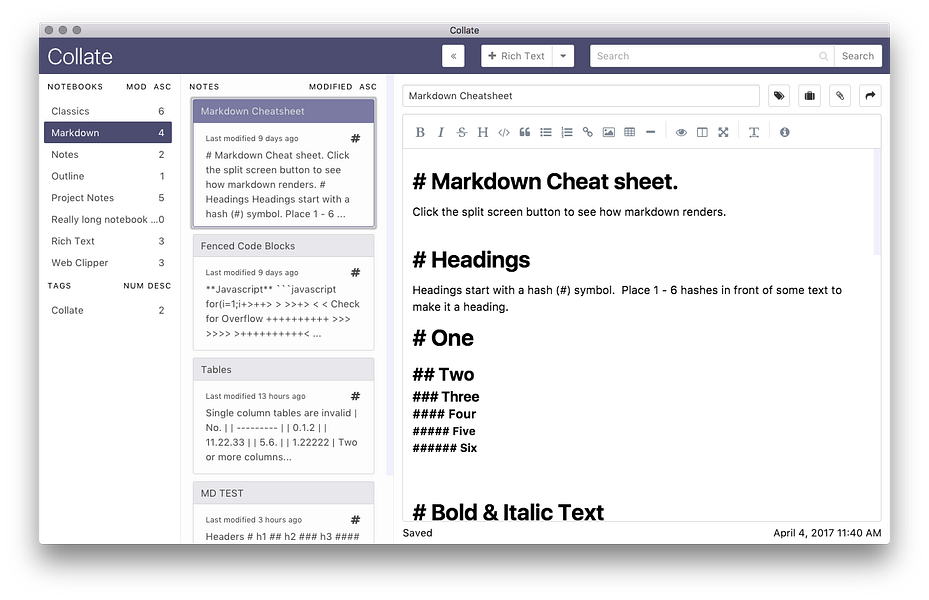
Task: Toggle side-by-side split screen view
Action: (x=702, y=132)
